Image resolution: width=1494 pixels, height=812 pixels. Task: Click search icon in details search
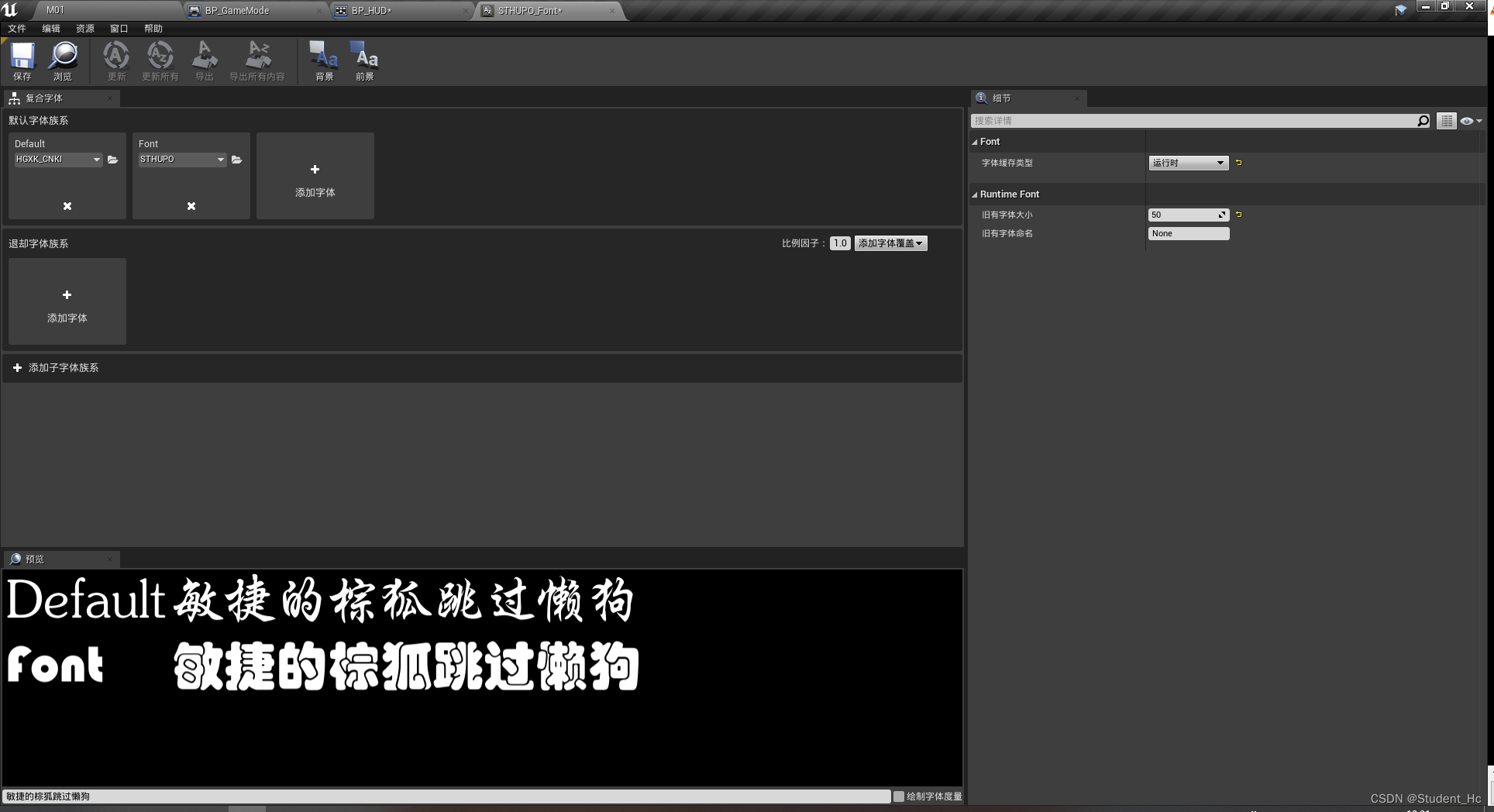pos(1423,121)
